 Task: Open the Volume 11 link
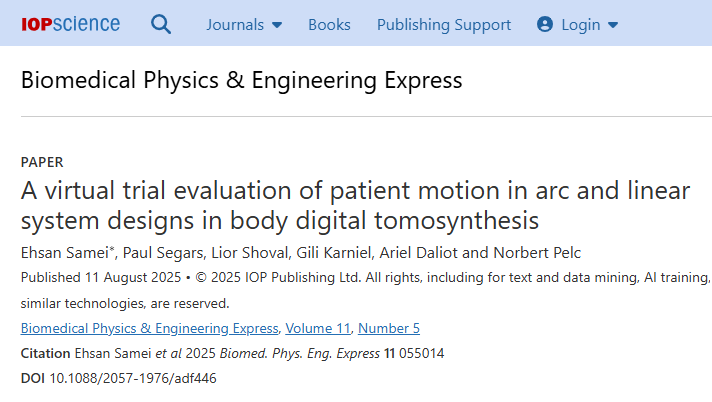(317, 328)
